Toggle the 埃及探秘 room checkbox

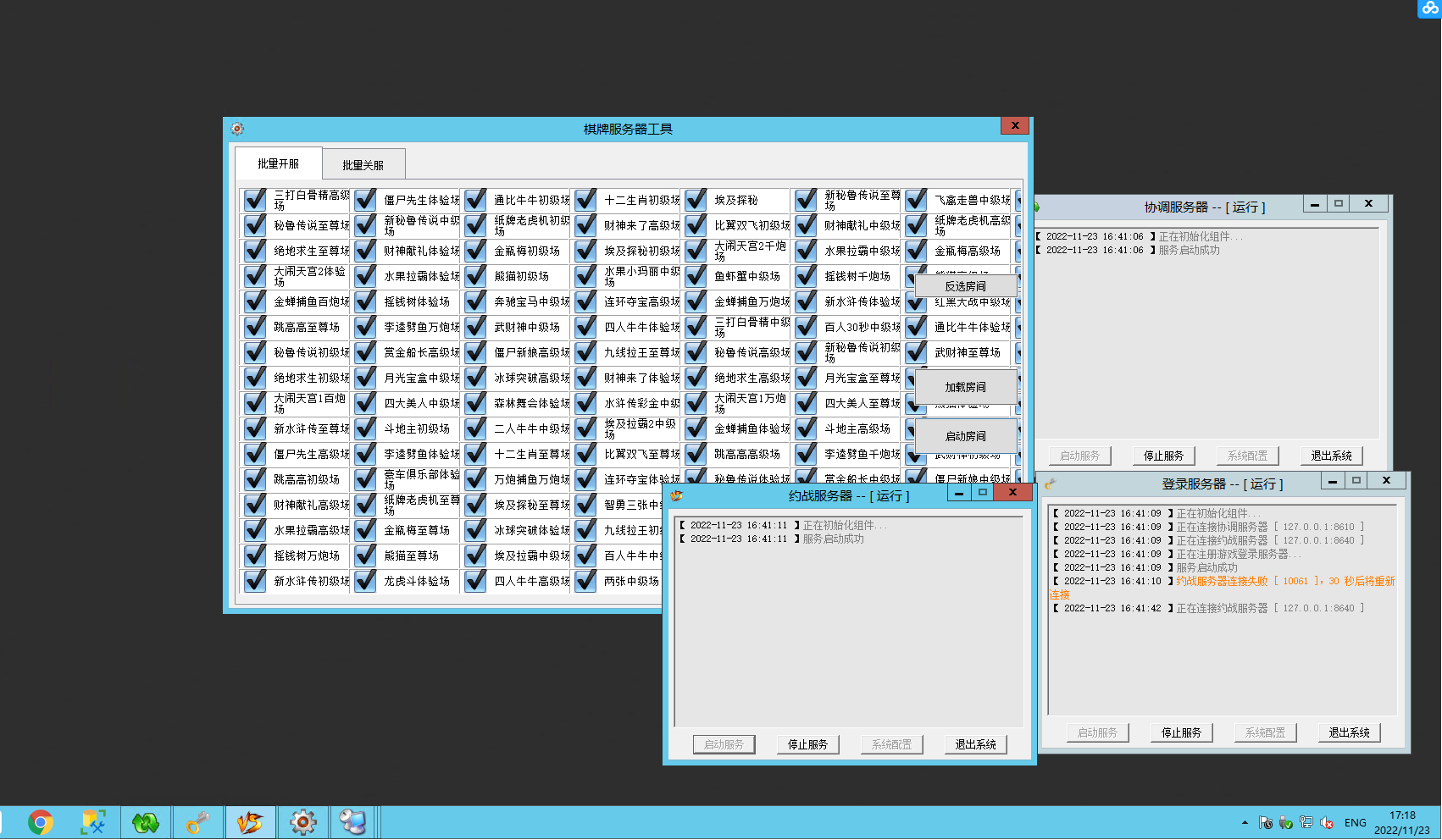696,200
